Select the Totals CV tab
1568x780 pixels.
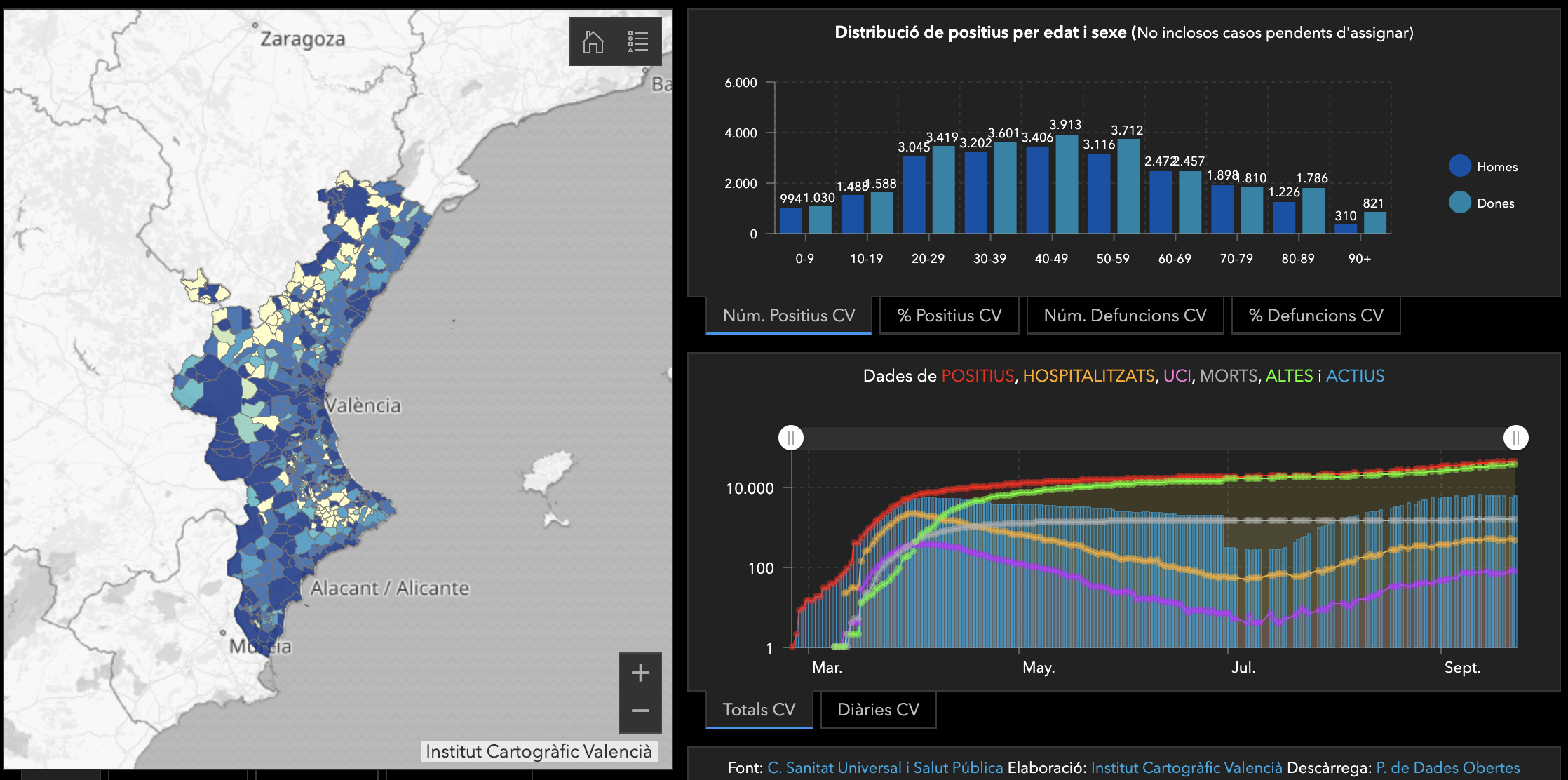(x=759, y=710)
